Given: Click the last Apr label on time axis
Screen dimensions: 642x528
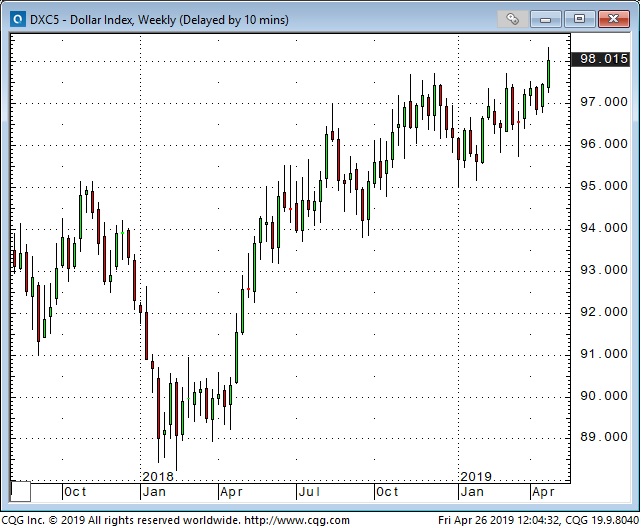Looking at the screenshot, I should 543,492.
